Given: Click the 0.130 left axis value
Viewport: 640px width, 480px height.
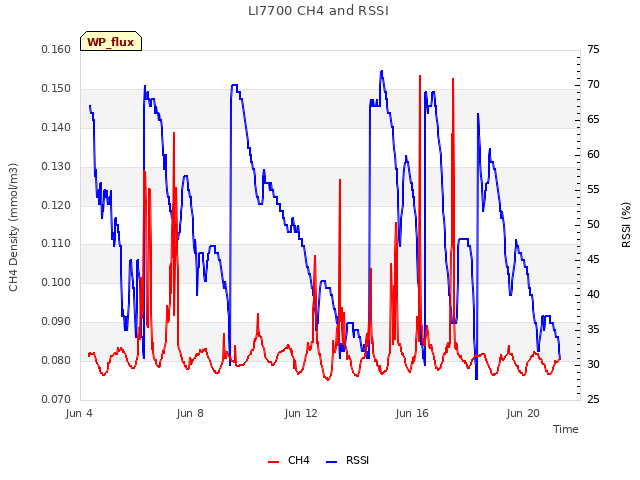Looking at the screenshot, I should 56,167.
